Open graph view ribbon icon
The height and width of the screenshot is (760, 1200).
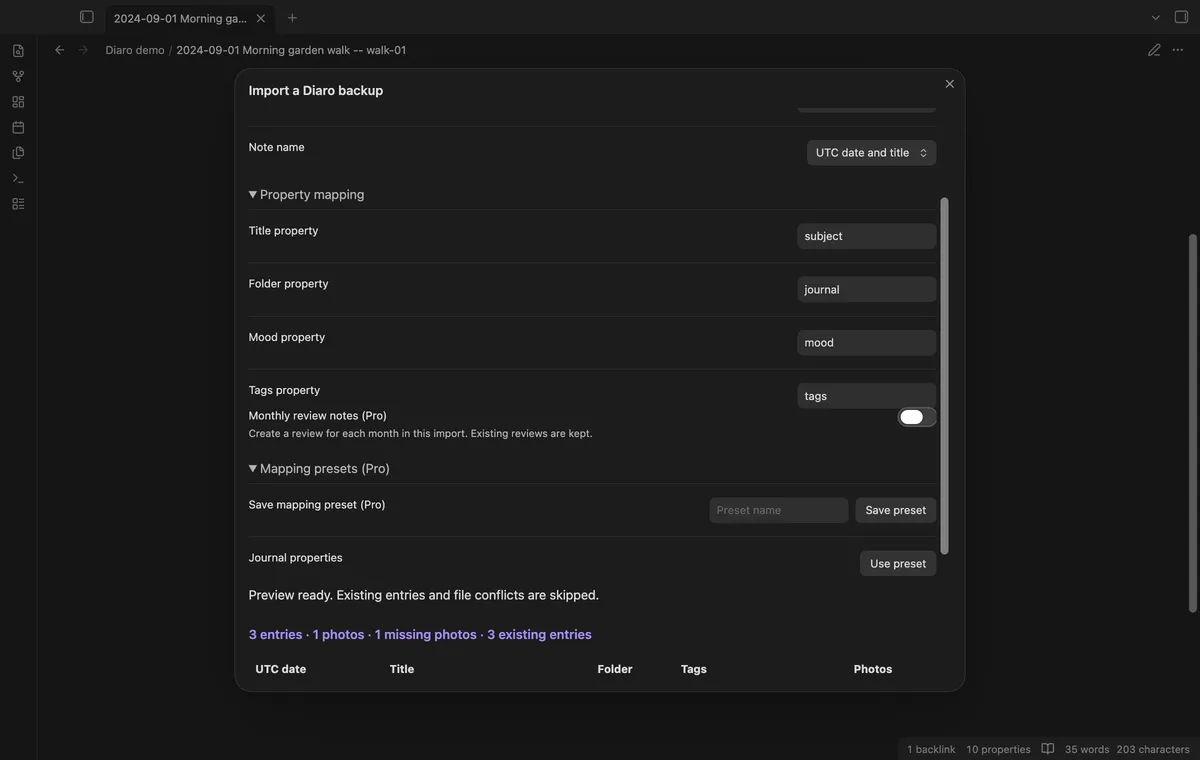click(x=18, y=76)
